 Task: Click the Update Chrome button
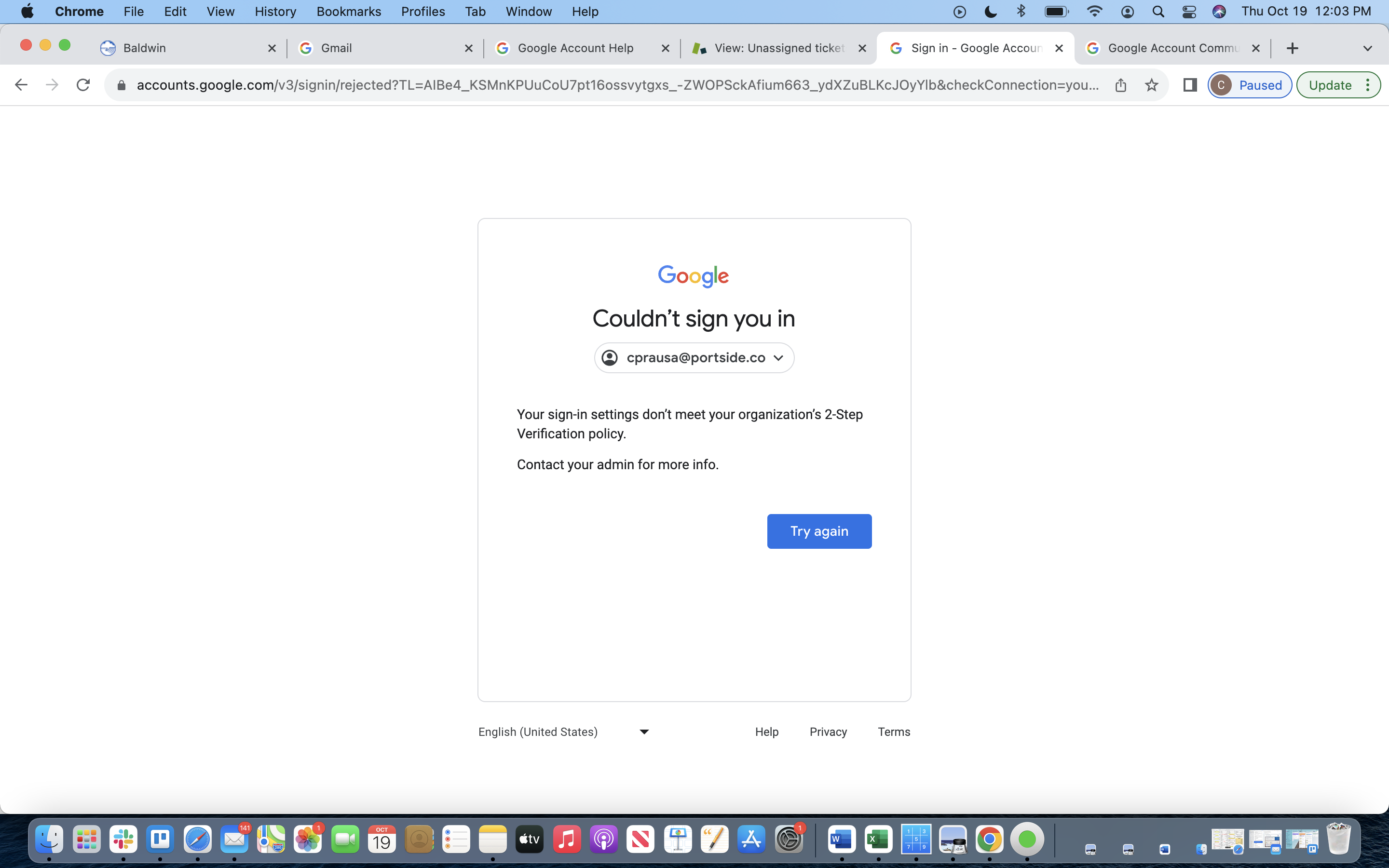point(1330,85)
